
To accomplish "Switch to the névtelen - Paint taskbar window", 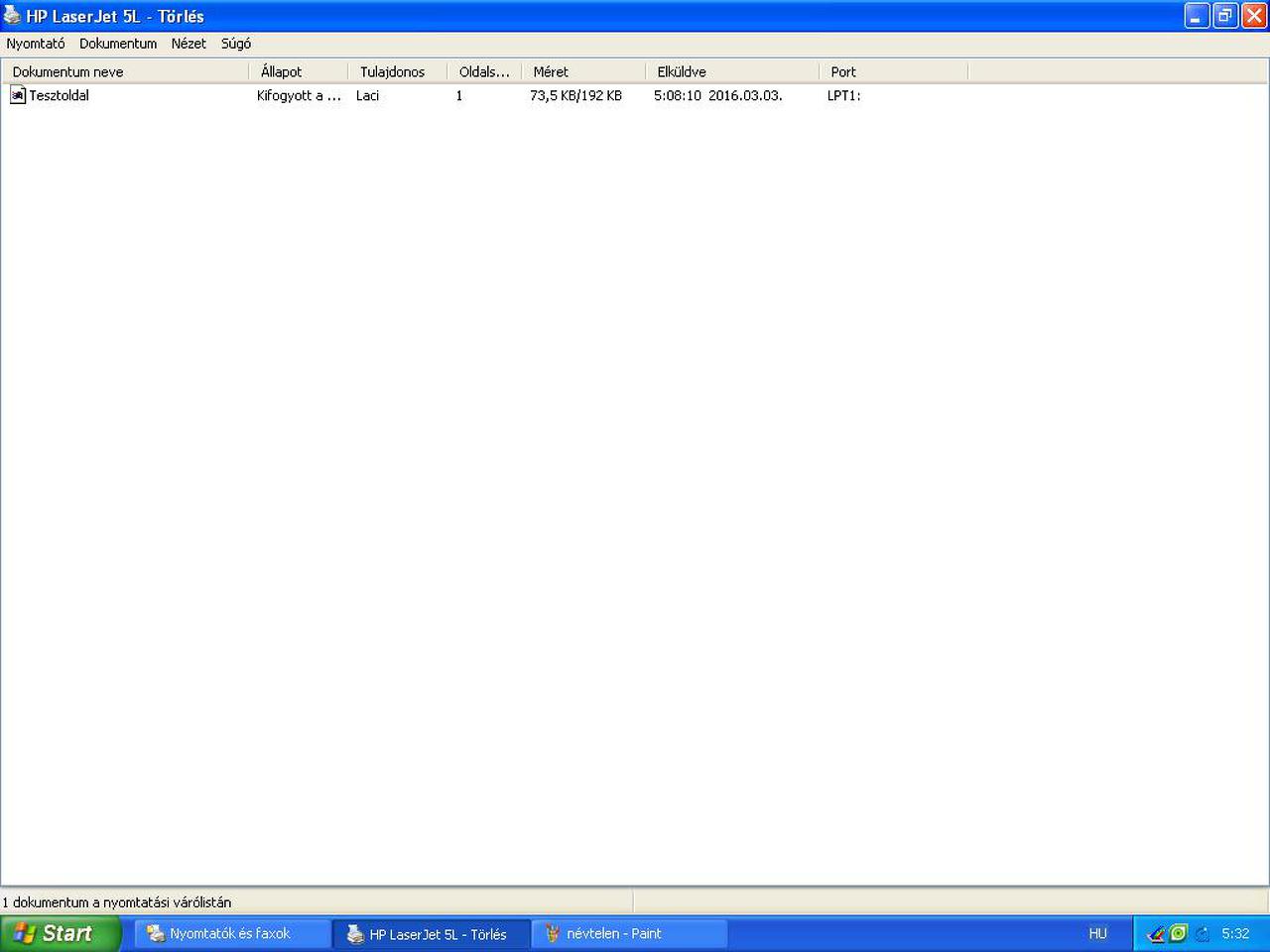I will pyautogui.click(x=629, y=933).
